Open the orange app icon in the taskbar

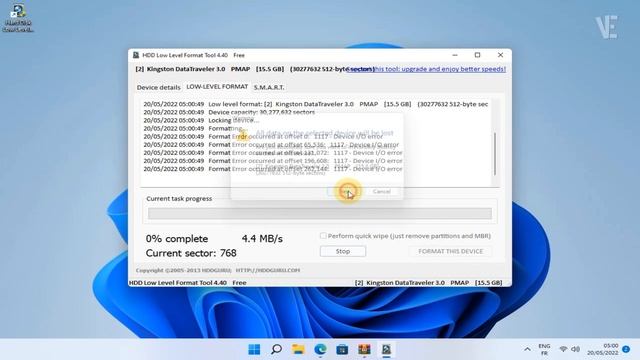tap(364, 349)
